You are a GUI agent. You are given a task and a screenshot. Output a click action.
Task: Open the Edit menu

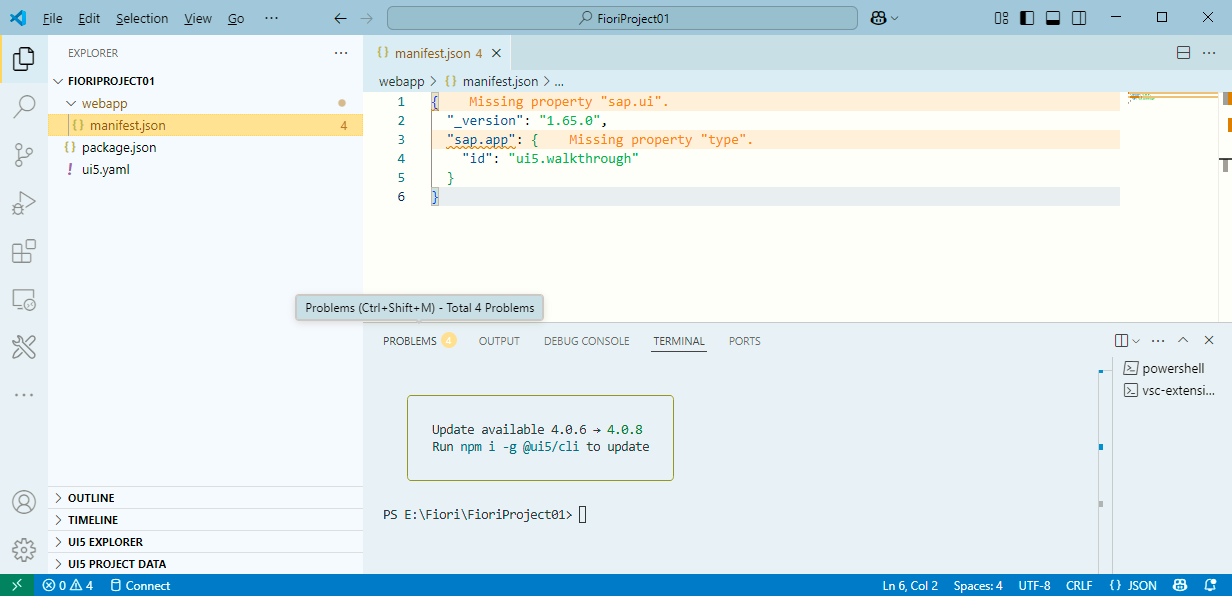point(89,18)
